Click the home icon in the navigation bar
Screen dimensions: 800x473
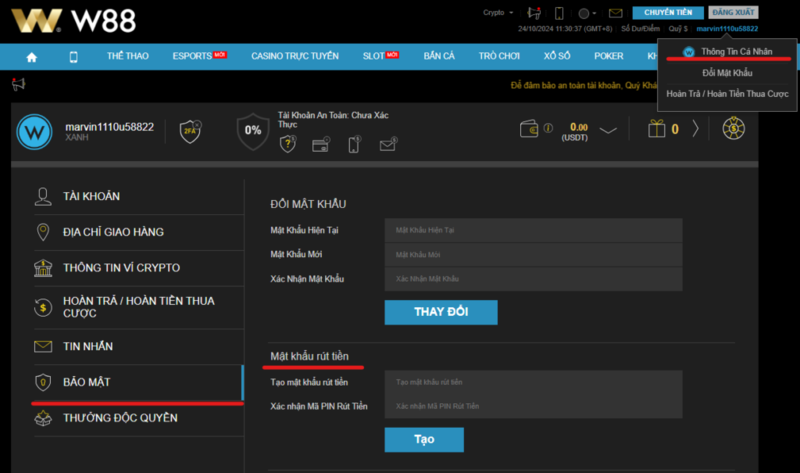(32, 57)
